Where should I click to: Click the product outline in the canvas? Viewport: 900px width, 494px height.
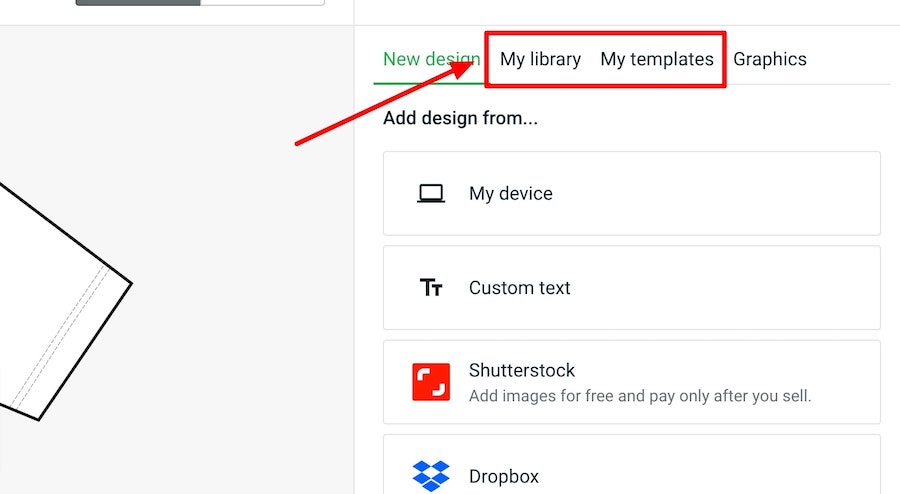(x=65, y=301)
